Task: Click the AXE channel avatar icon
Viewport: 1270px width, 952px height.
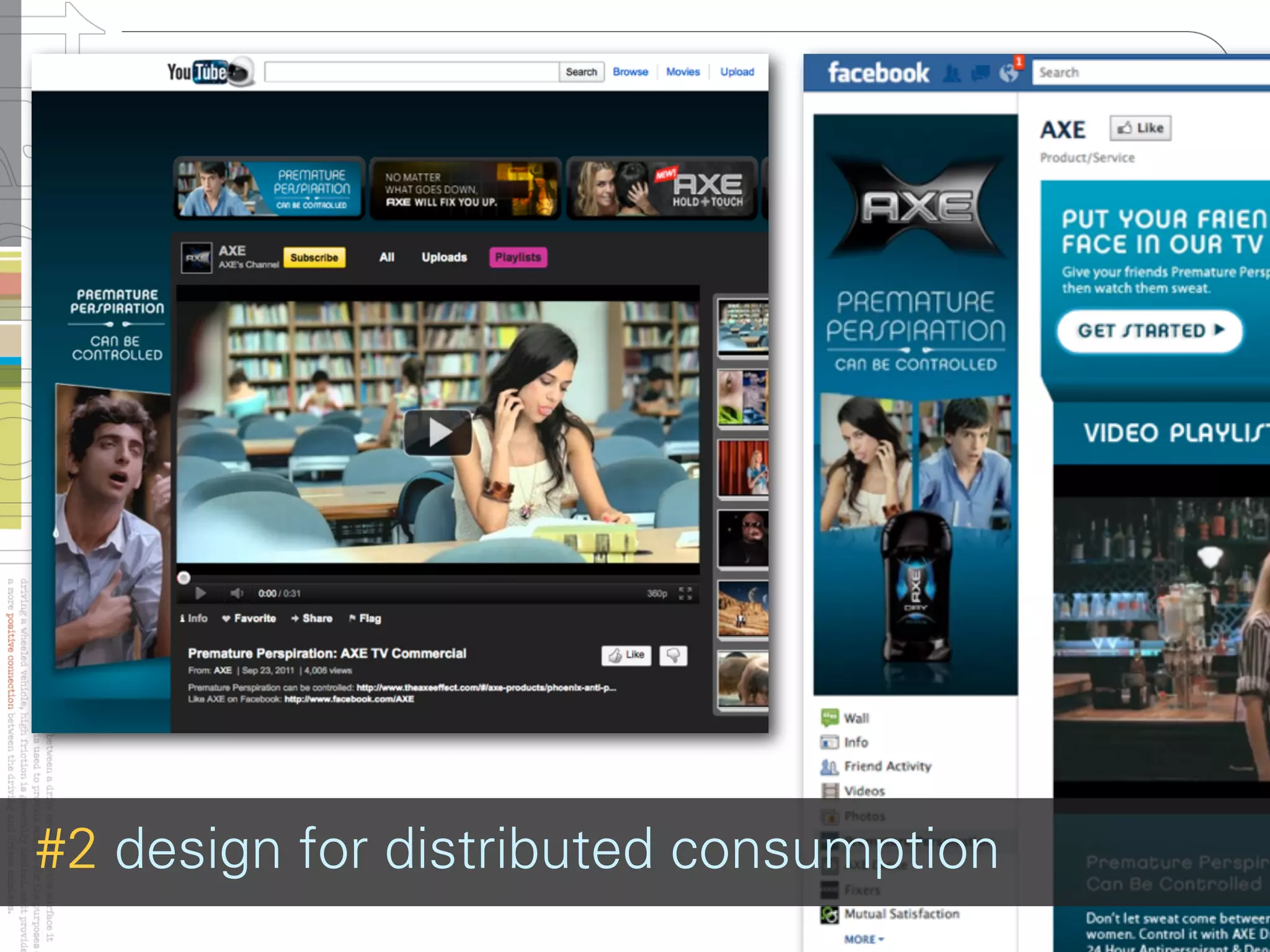Action: 196,258
